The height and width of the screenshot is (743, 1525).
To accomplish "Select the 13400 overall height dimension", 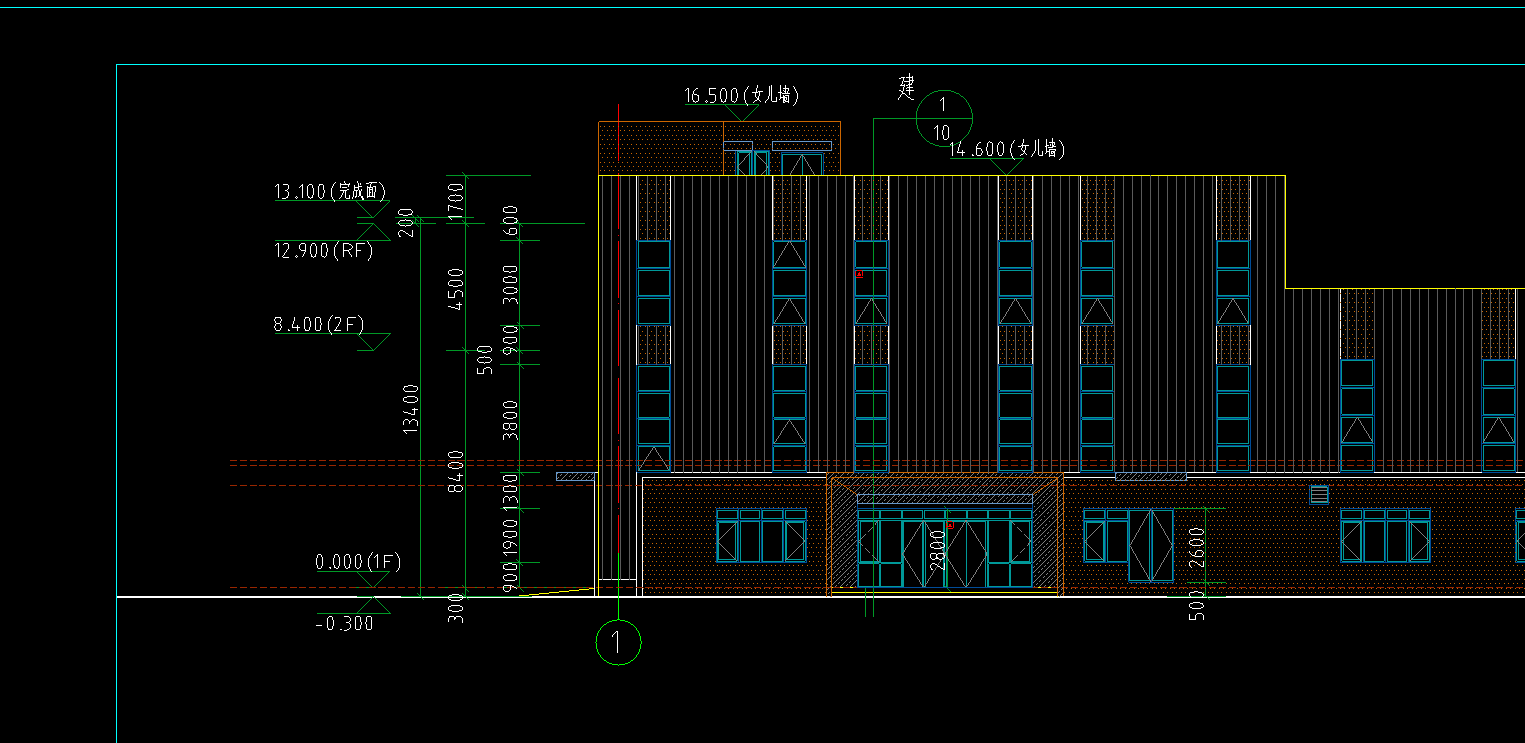I will coord(410,408).
